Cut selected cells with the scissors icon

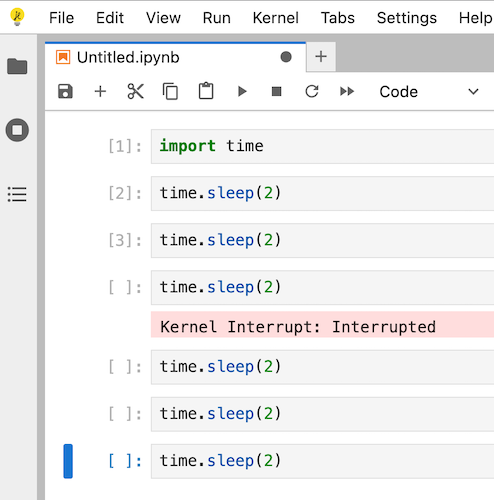(x=136, y=91)
